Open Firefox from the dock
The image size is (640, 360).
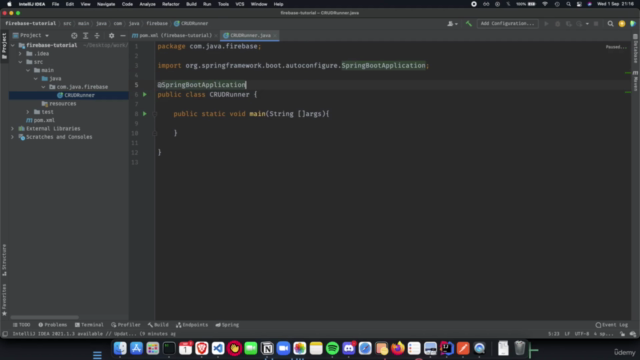click(398, 348)
